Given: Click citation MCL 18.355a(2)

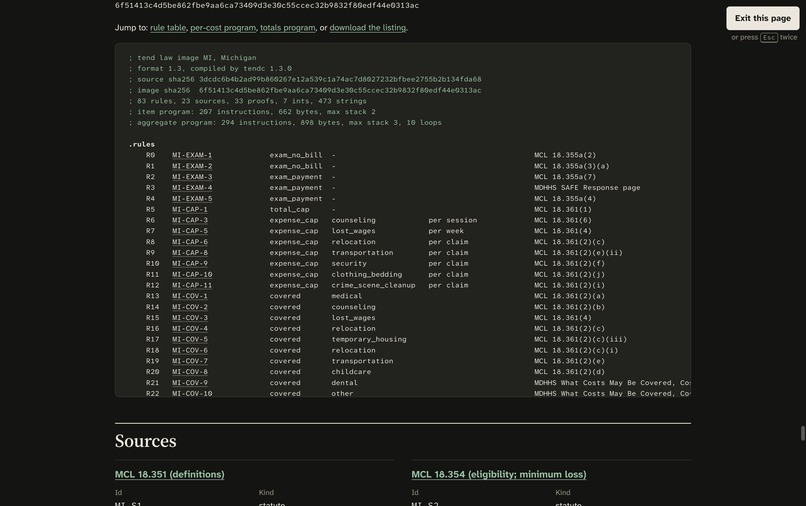Looking at the screenshot, I should pyautogui.click(x=565, y=155).
